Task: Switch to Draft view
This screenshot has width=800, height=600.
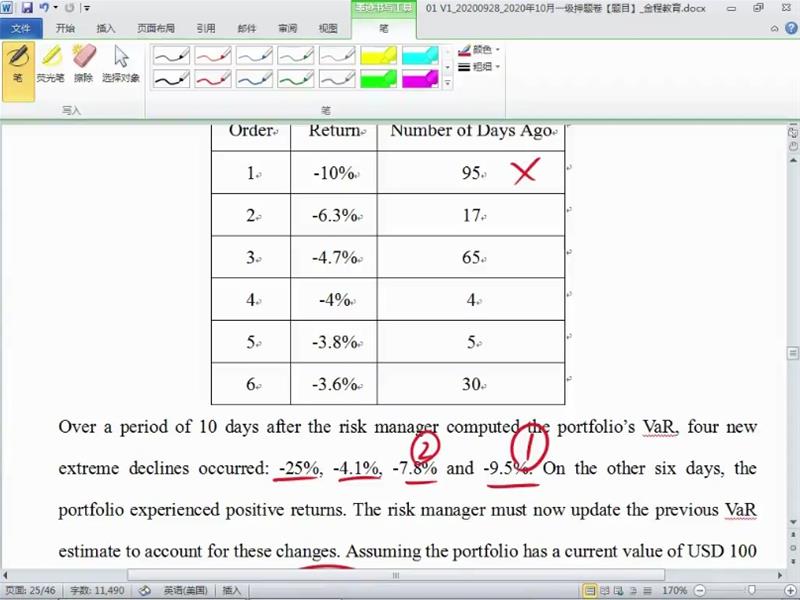Action: pos(647,591)
